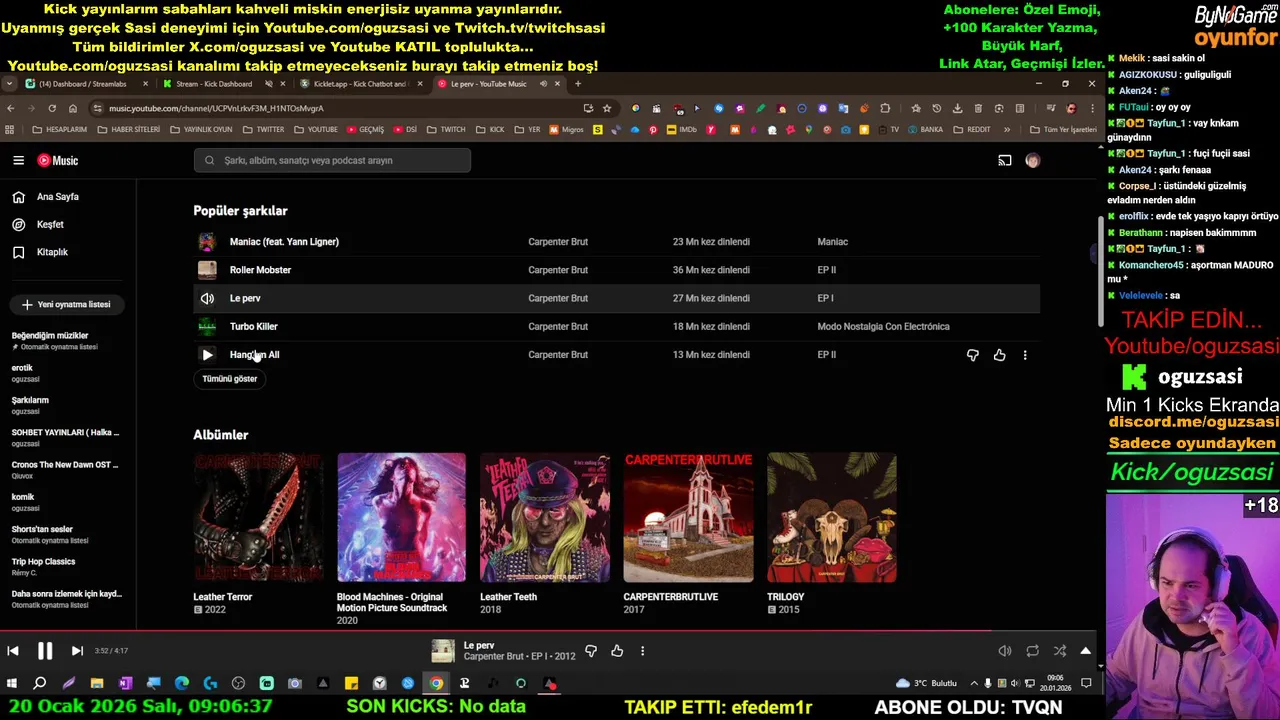Image resolution: width=1280 pixels, height=720 pixels.
Task: Click the speaker icon beside Le perv row
Action: point(207,298)
